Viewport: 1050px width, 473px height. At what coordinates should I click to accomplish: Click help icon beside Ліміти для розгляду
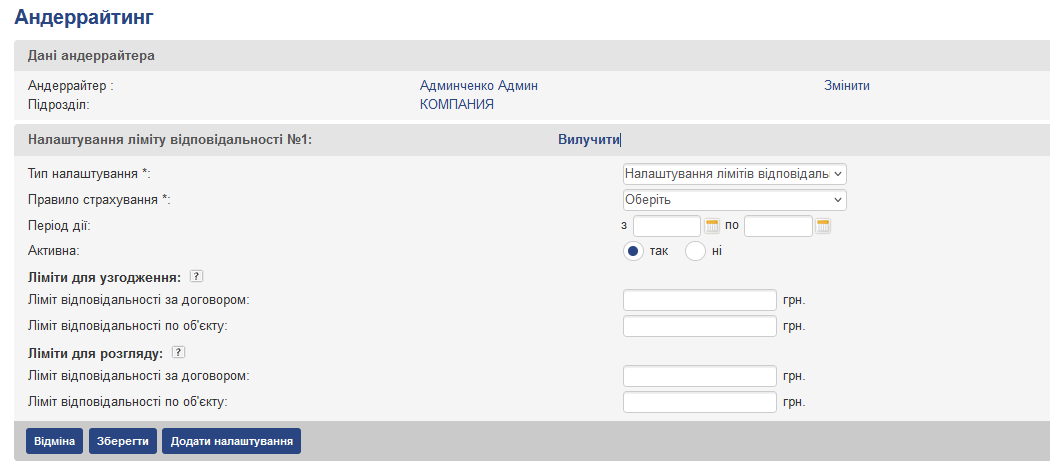click(179, 353)
